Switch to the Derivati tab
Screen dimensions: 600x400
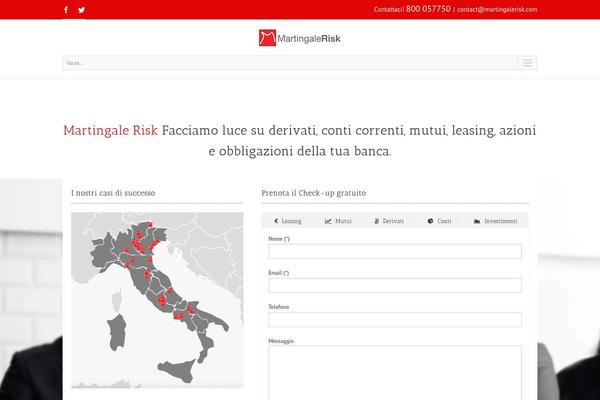389,221
